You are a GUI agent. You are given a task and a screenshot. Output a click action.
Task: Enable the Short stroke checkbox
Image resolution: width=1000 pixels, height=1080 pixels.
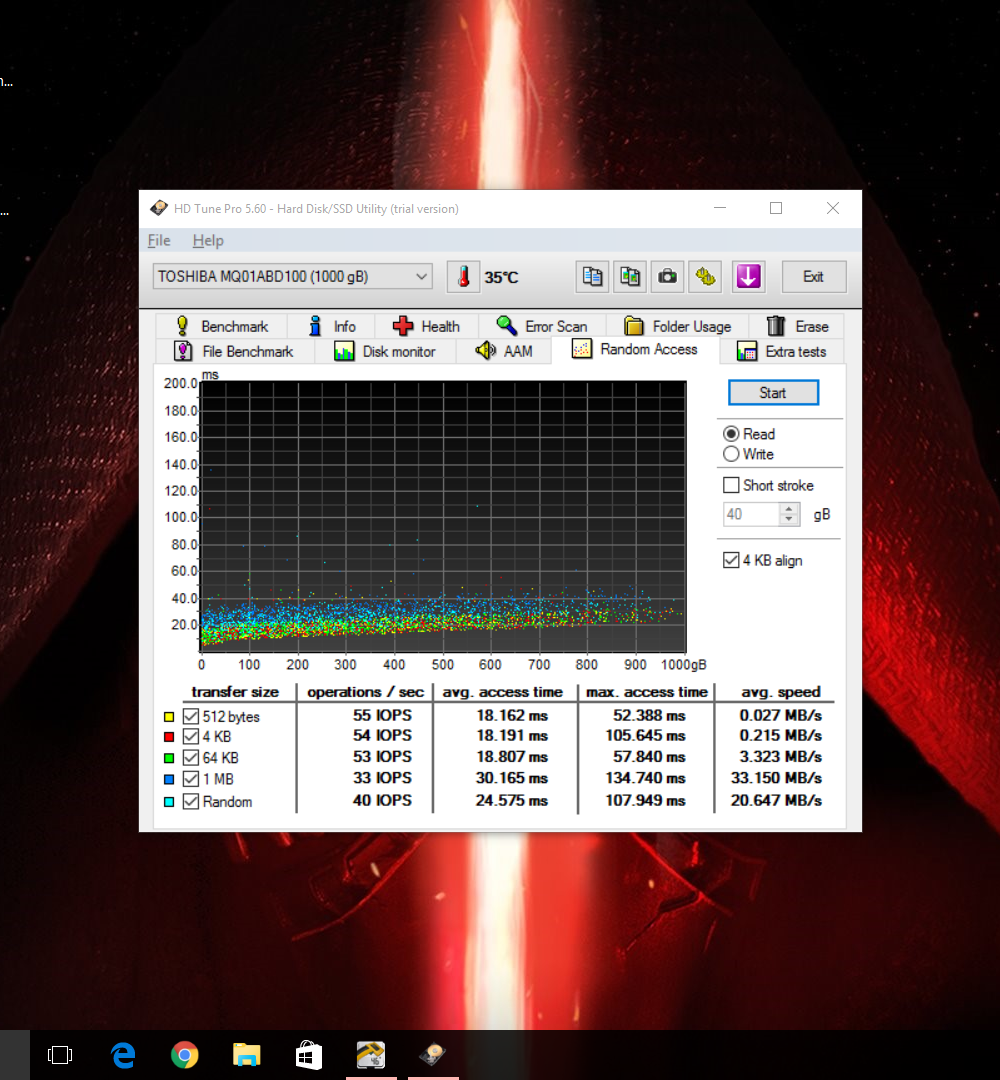point(731,485)
